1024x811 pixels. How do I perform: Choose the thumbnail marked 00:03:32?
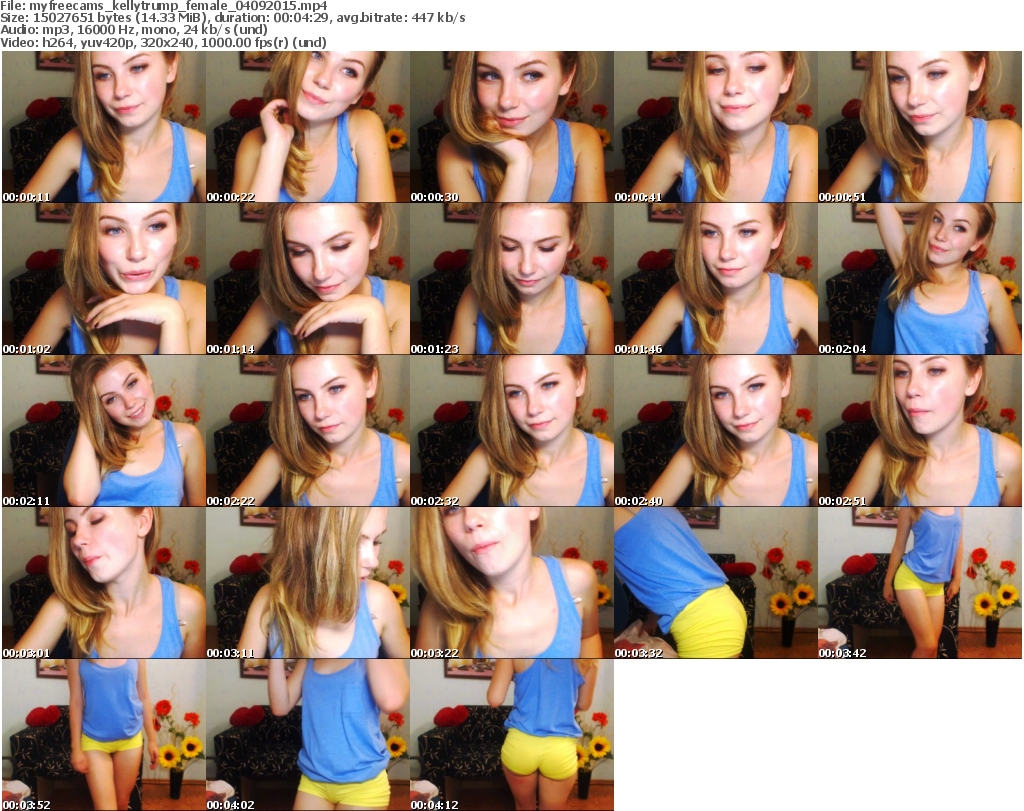(x=716, y=583)
